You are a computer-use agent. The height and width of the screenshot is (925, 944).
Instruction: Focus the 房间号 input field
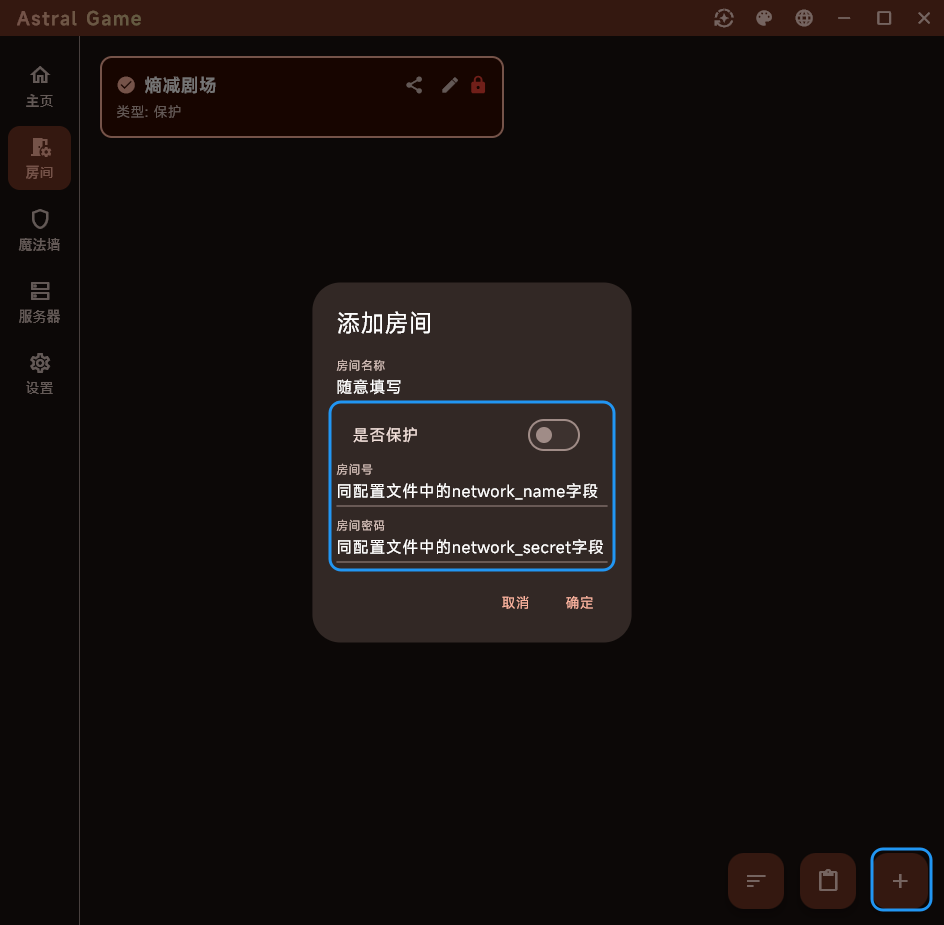(x=470, y=491)
